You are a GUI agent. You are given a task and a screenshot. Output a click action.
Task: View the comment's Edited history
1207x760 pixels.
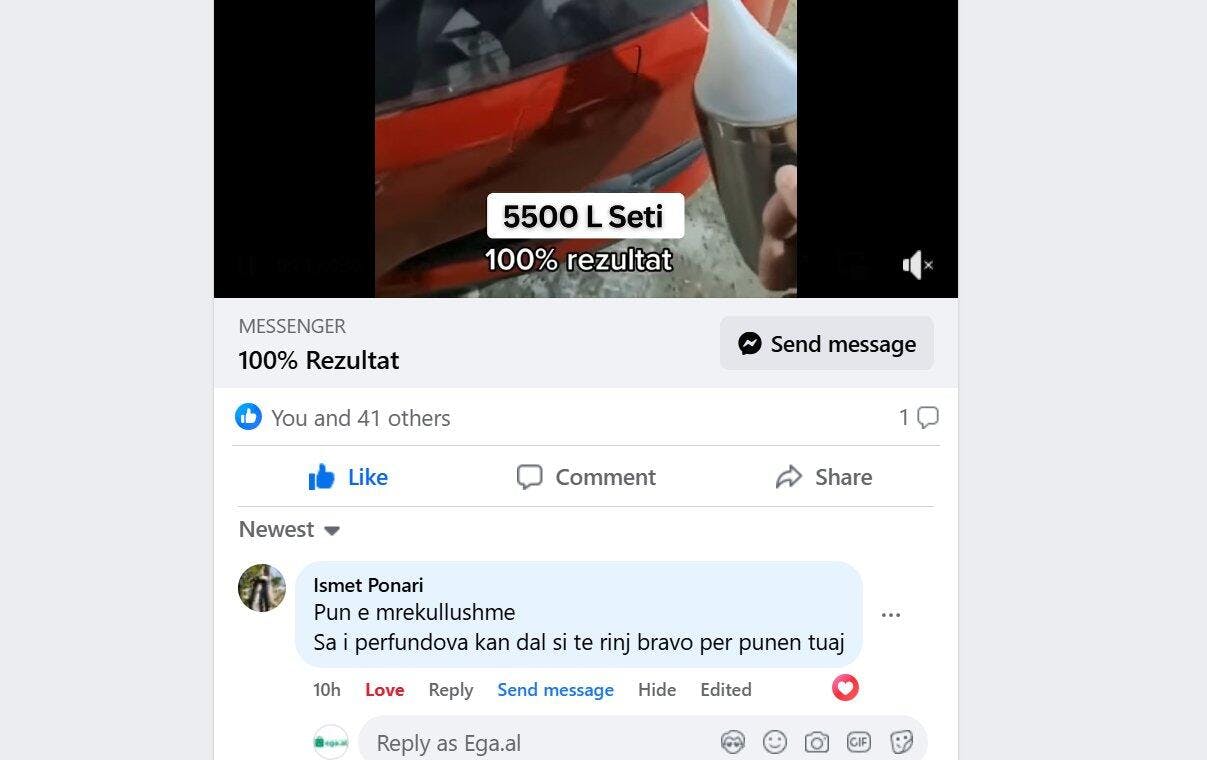[x=726, y=690]
